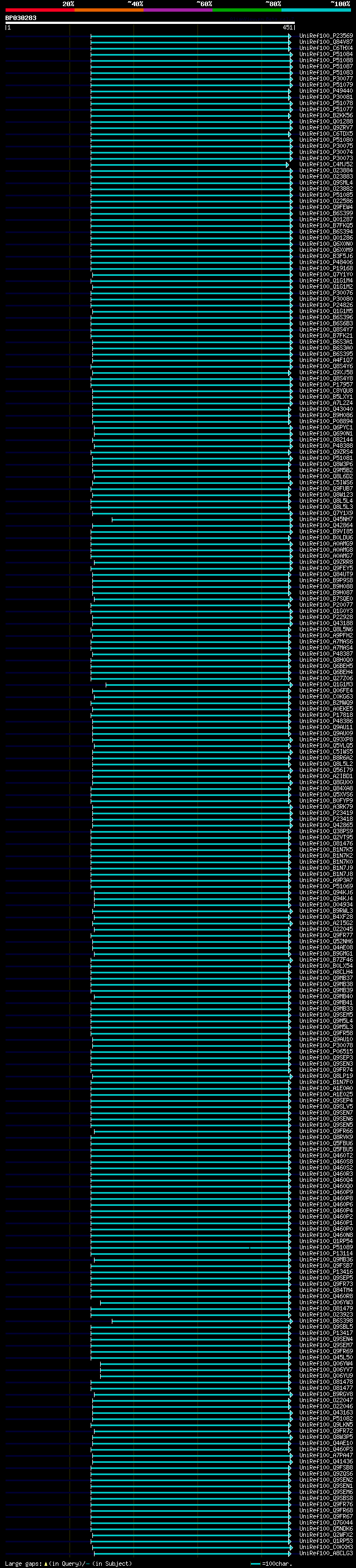Screen dimensions: 356x1568
Task: Select hit label UniRef100_B6S6B3
Action: click(x=326, y=324)
